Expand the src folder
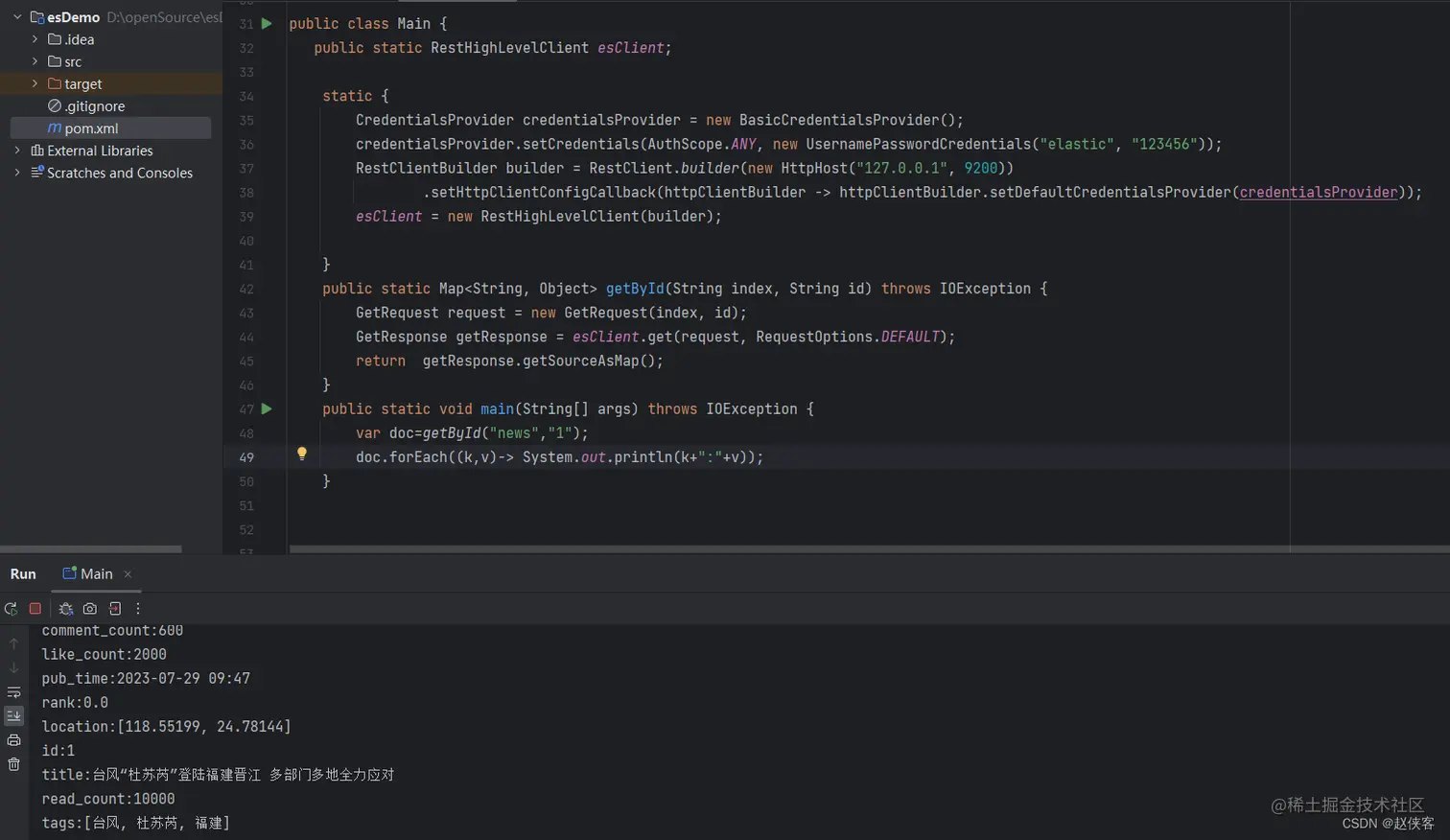 [x=35, y=61]
